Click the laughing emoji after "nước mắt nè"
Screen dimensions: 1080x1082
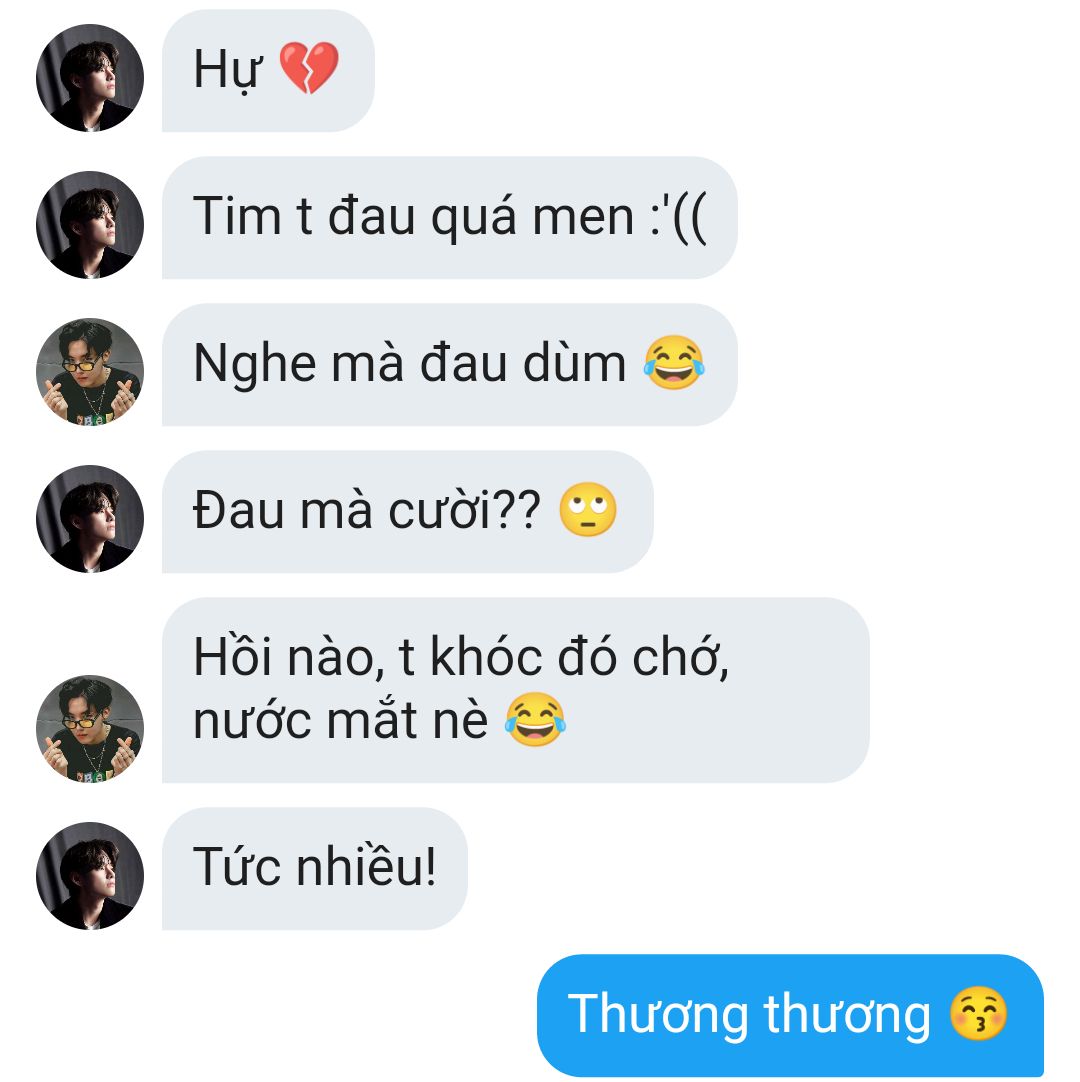pos(536,719)
